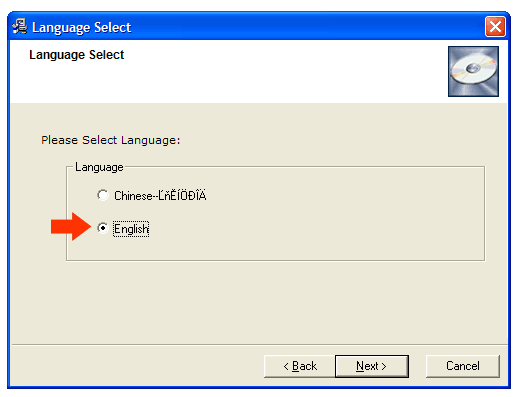Viewport: 523px width, 397px height.
Task: Close the Language Select dialog window
Action: [x=495, y=27]
